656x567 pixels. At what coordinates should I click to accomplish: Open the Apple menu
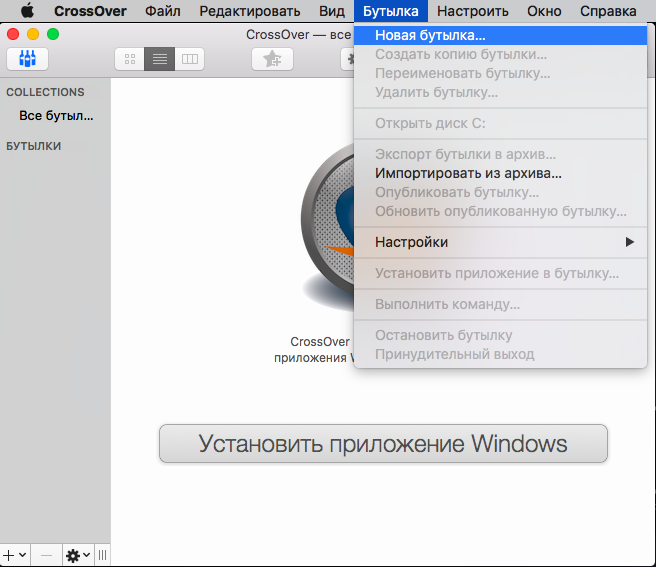pos(27,11)
